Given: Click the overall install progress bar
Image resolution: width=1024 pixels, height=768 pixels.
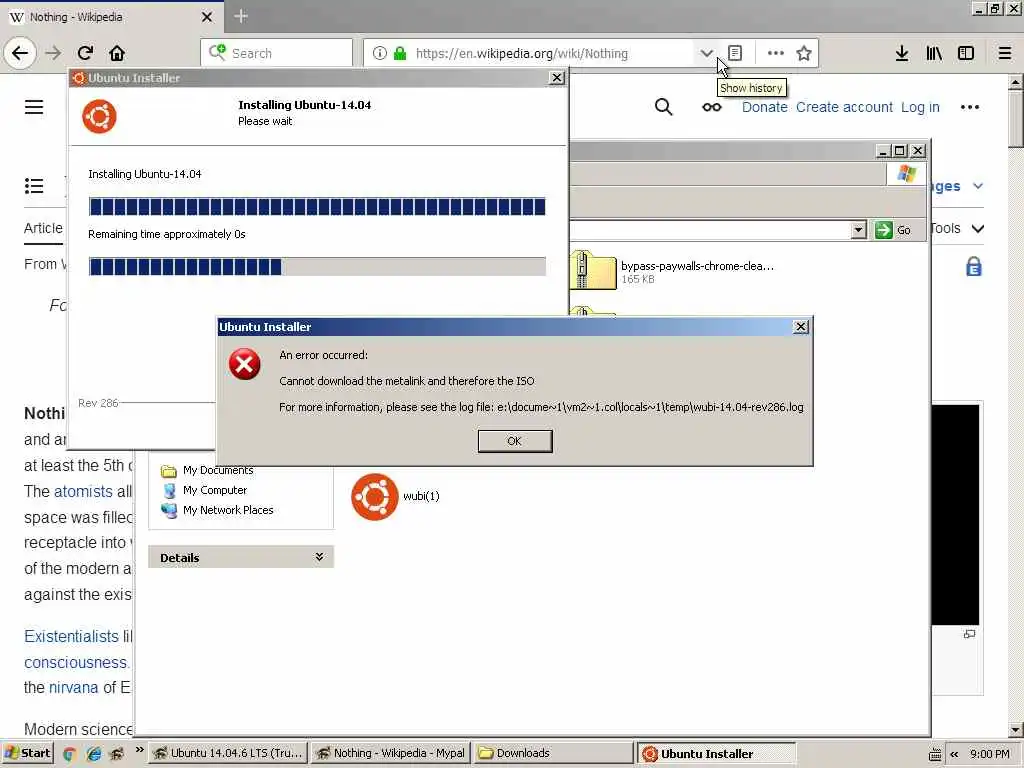Looking at the screenshot, I should [x=317, y=206].
